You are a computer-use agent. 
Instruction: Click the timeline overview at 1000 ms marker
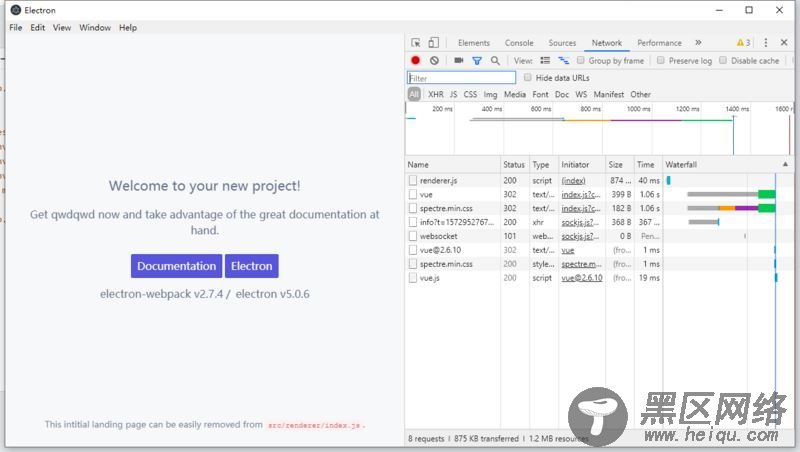pos(638,109)
